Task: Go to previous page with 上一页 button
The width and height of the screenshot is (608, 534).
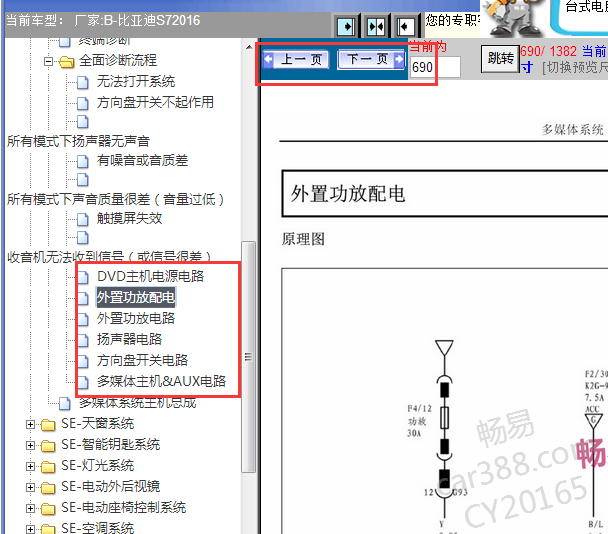Action: click(x=296, y=60)
